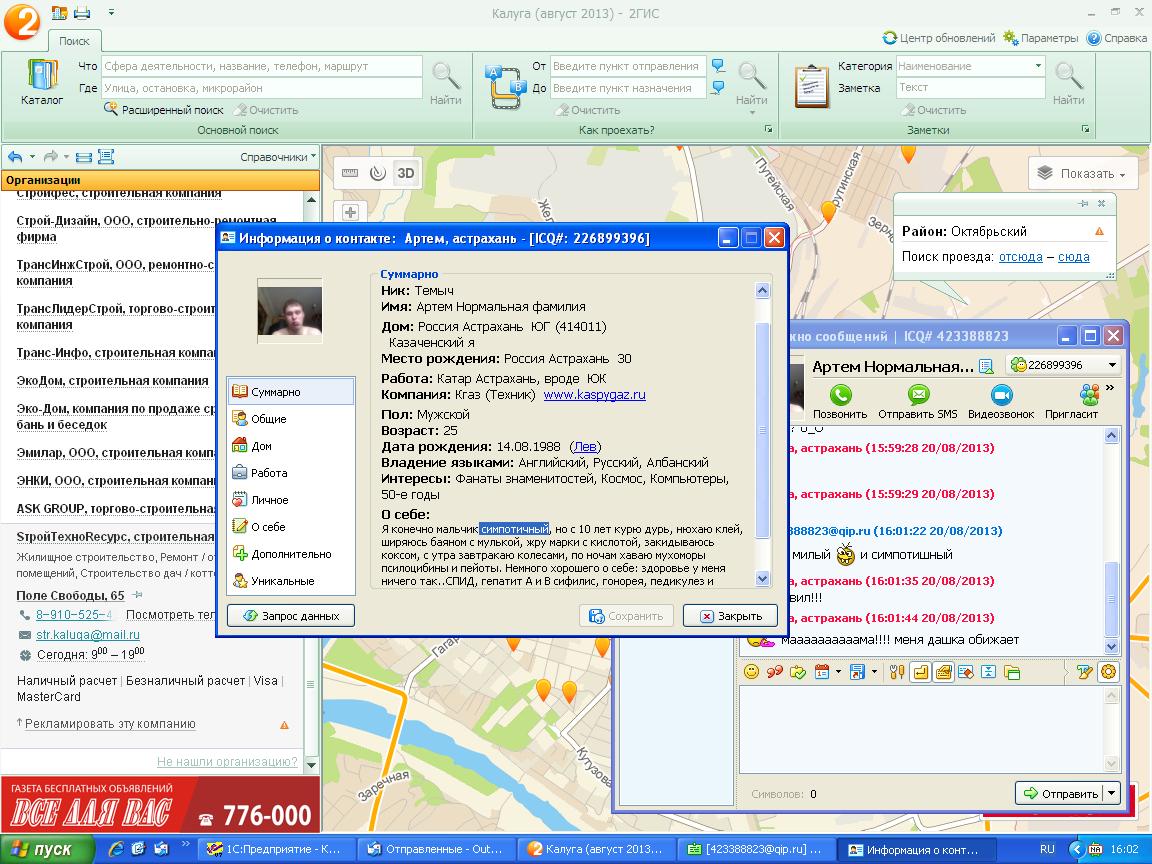This screenshot has width=1152, height=864.
Task: Click the forward arrow in directory panel
Action: coord(50,156)
